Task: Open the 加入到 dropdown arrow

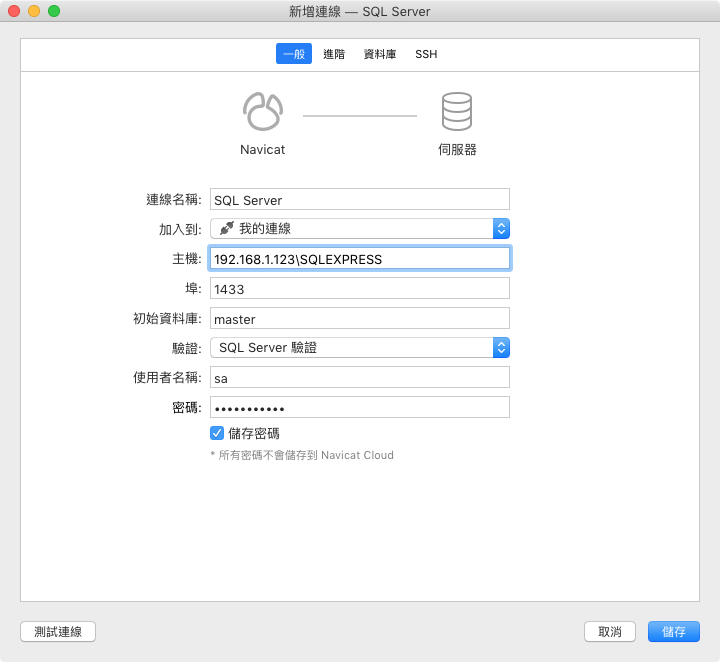Action: click(x=502, y=229)
